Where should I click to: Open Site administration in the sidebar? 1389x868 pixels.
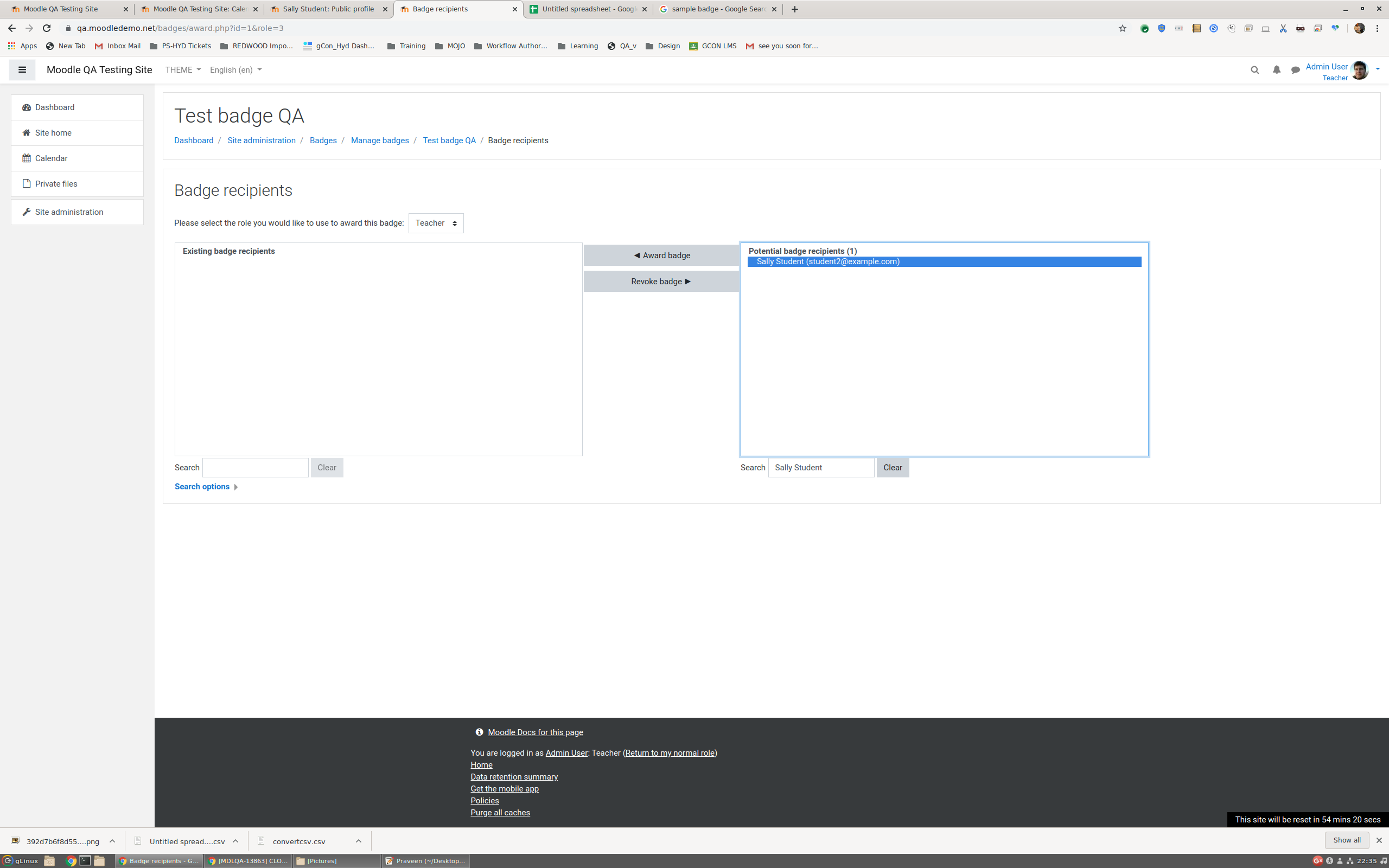(x=77, y=212)
